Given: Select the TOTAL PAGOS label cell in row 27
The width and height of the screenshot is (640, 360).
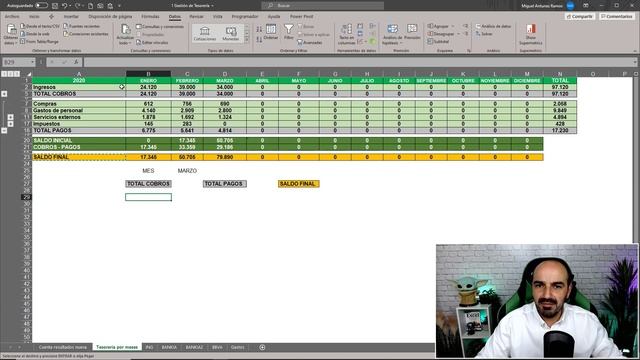Looking at the screenshot, I should (224, 184).
